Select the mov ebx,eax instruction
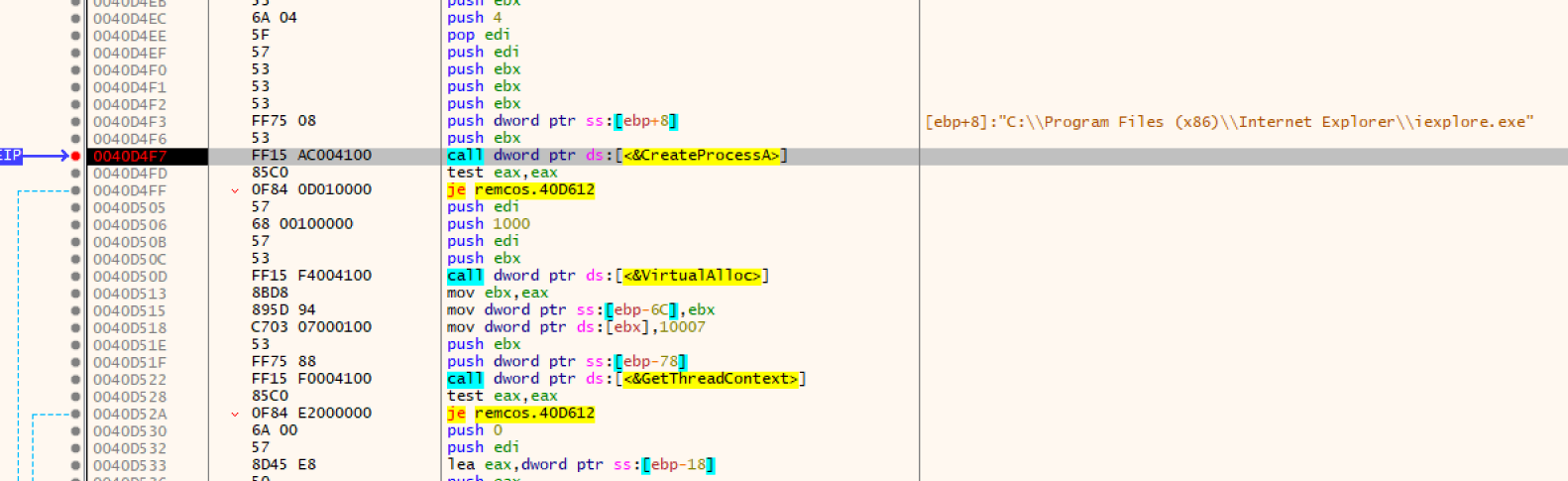Screen dimensions: 1568x481 click(x=498, y=293)
